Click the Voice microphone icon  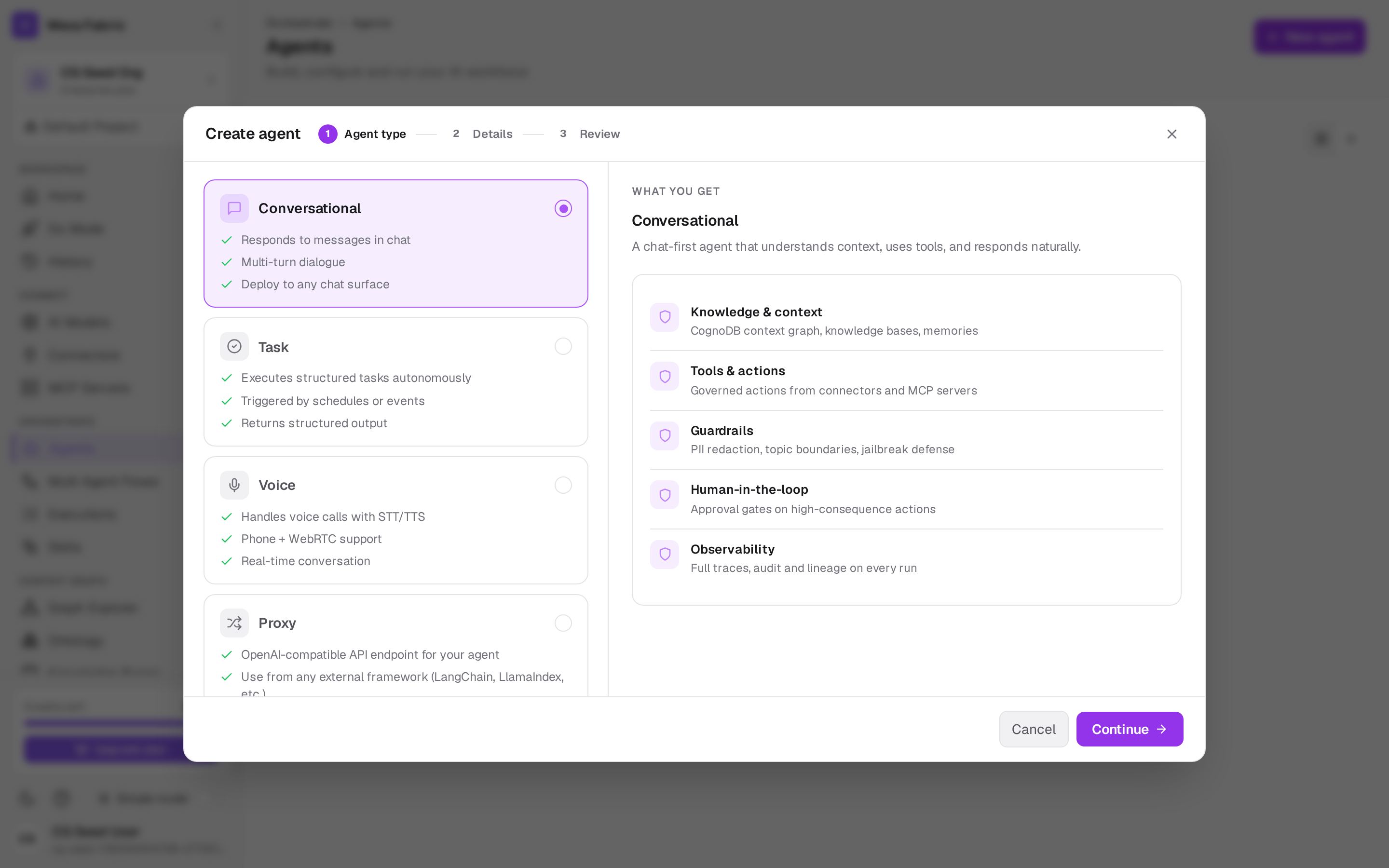click(234, 485)
